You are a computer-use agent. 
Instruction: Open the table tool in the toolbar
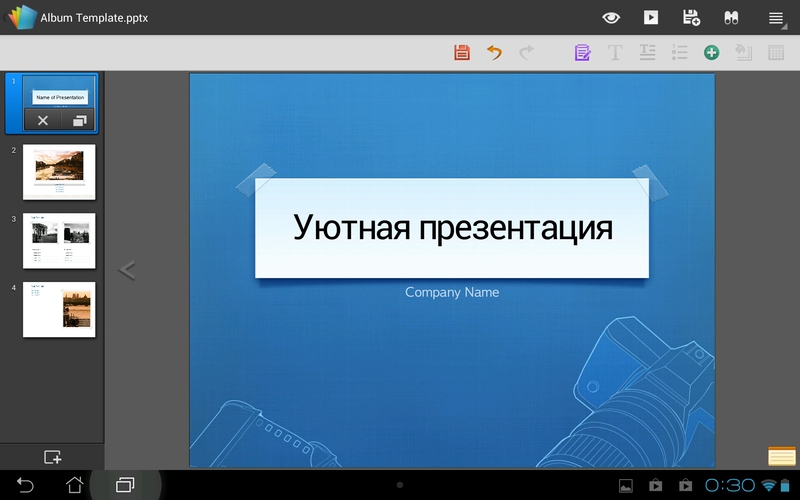(x=776, y=53)
